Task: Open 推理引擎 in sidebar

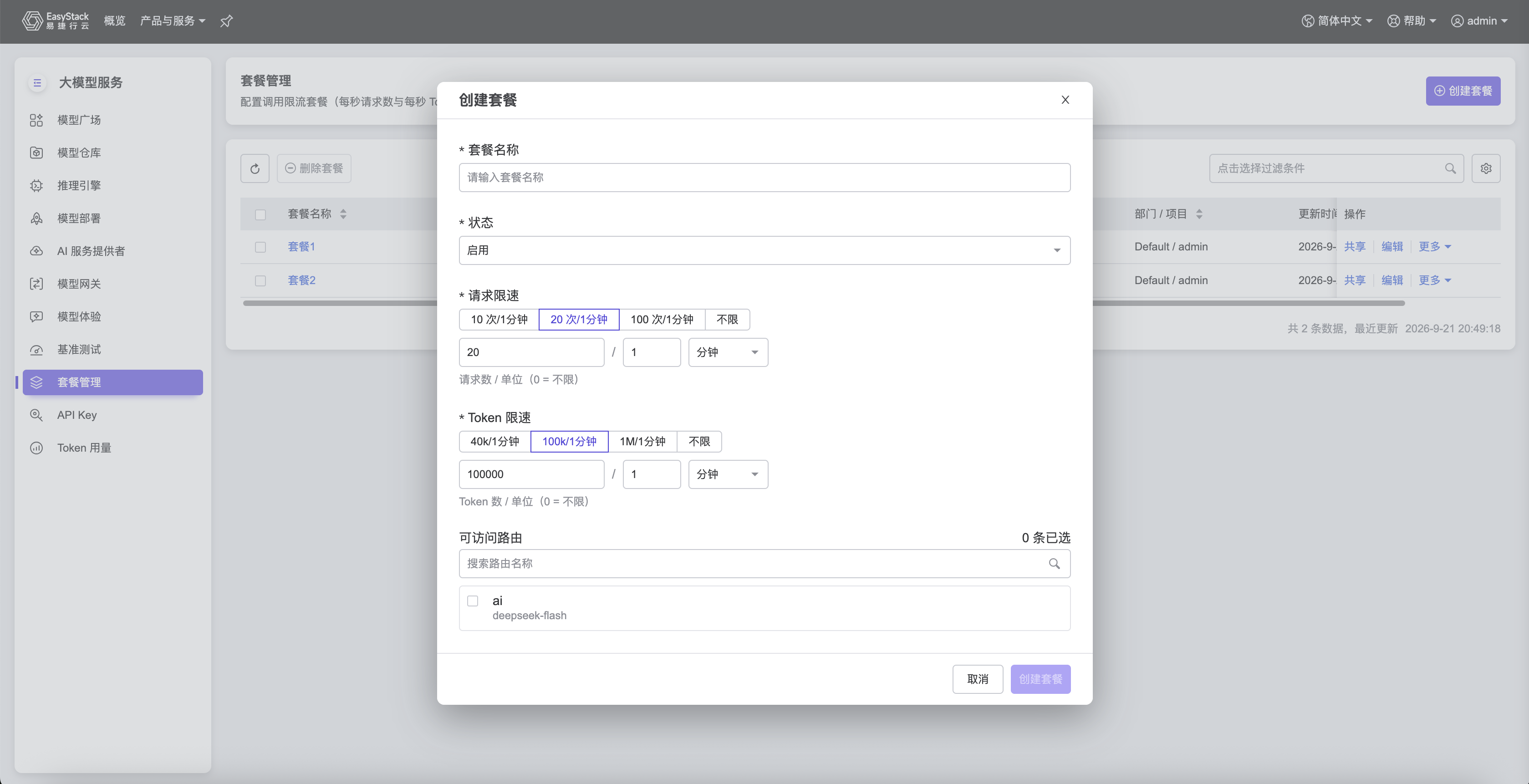Action: 113,185
